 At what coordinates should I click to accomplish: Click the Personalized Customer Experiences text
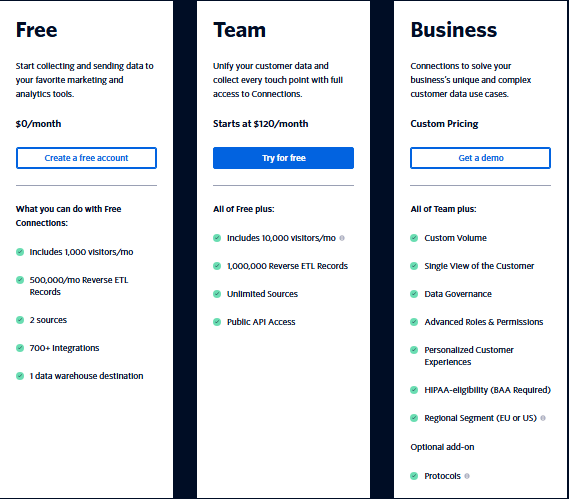click(x=469, y=356)
